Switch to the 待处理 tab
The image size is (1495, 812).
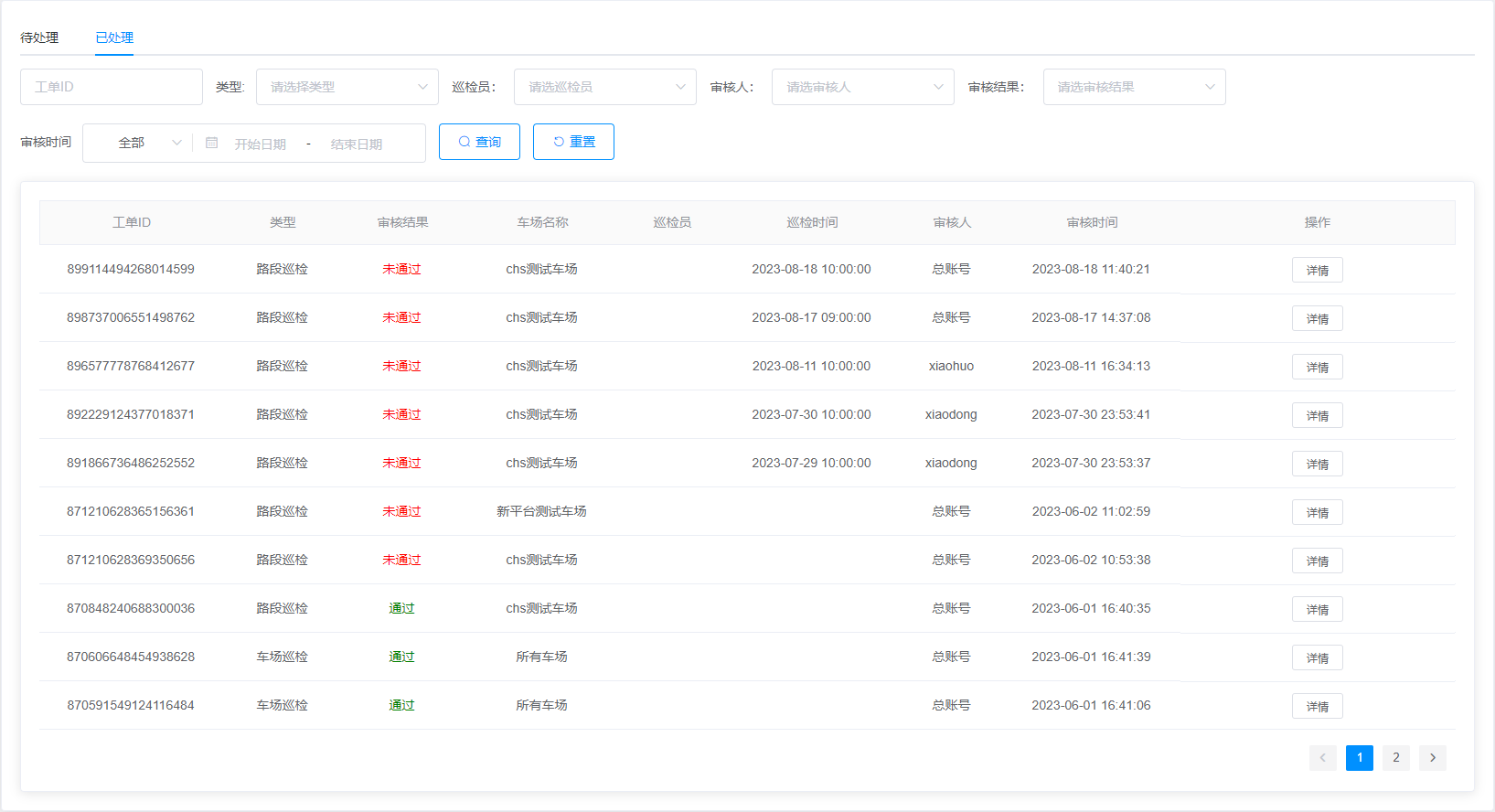point(39,37)
